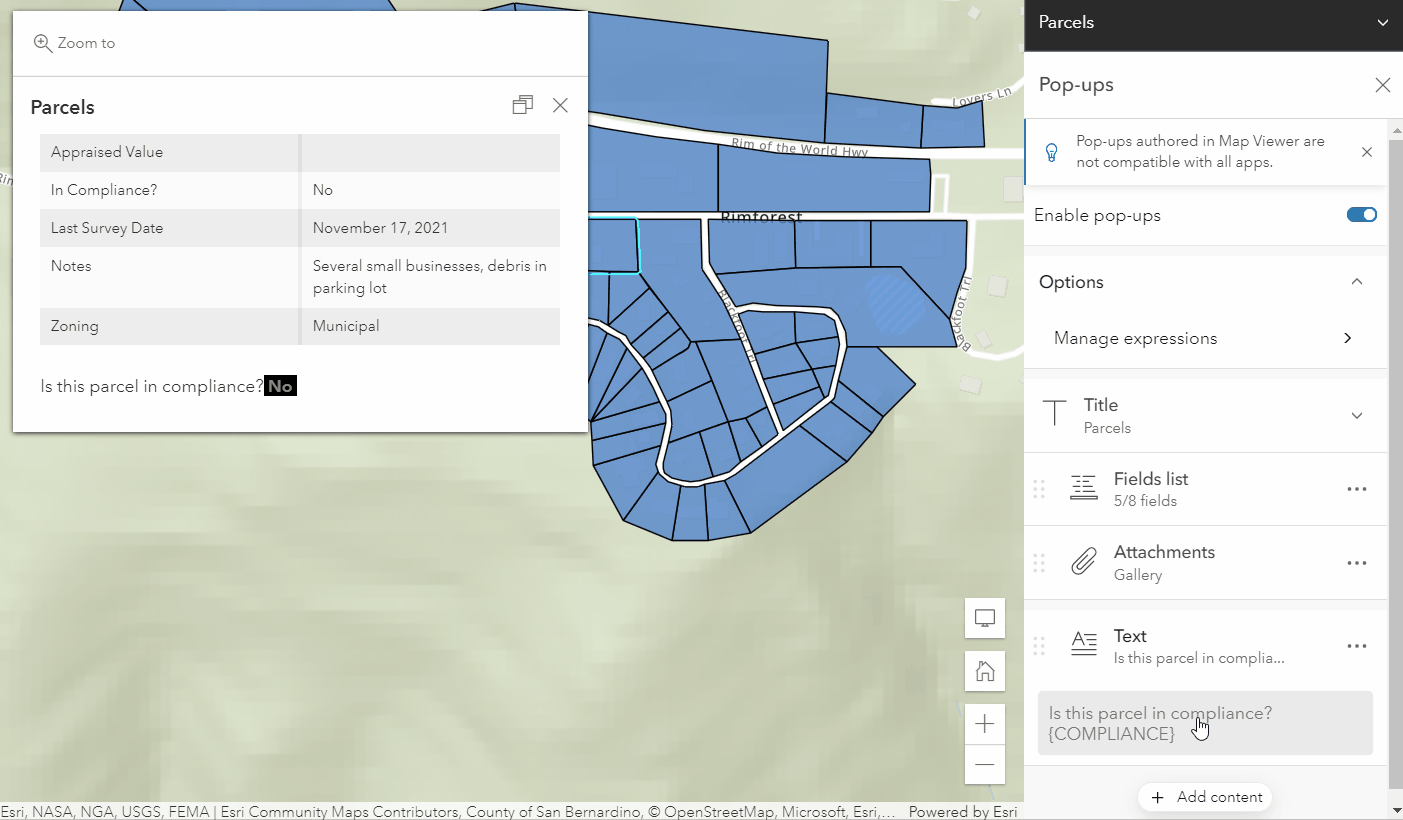This screenshot has width=1403, height=820.
Task: Zoom out on the map
Action: point(984,764)
